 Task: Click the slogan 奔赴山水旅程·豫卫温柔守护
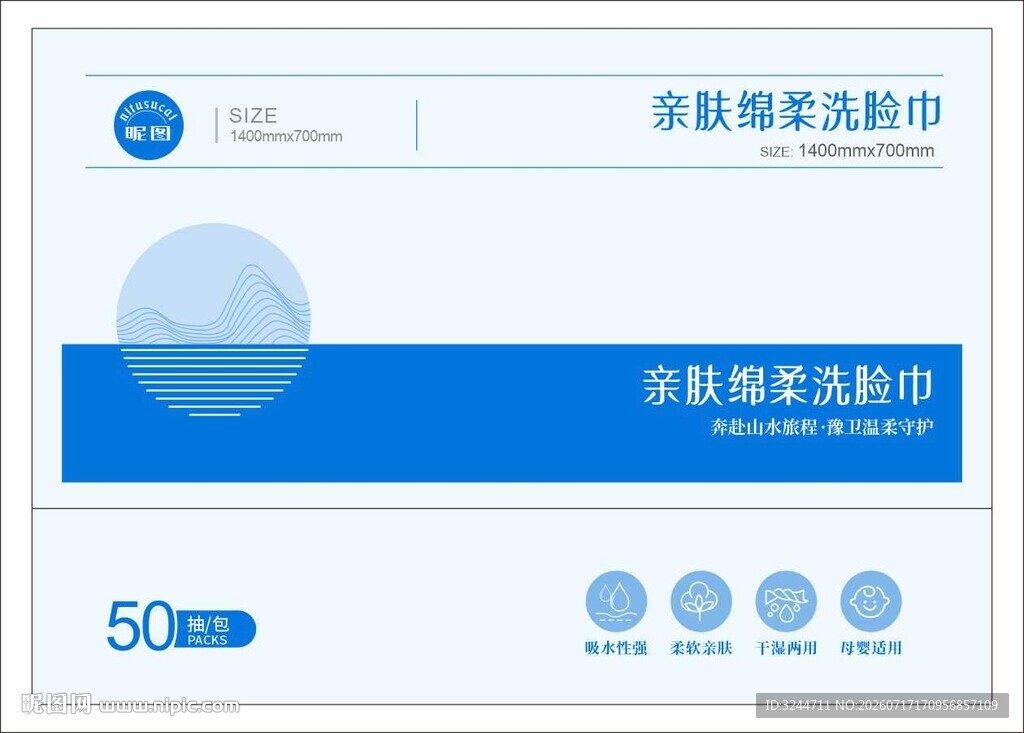click(822, 427)
